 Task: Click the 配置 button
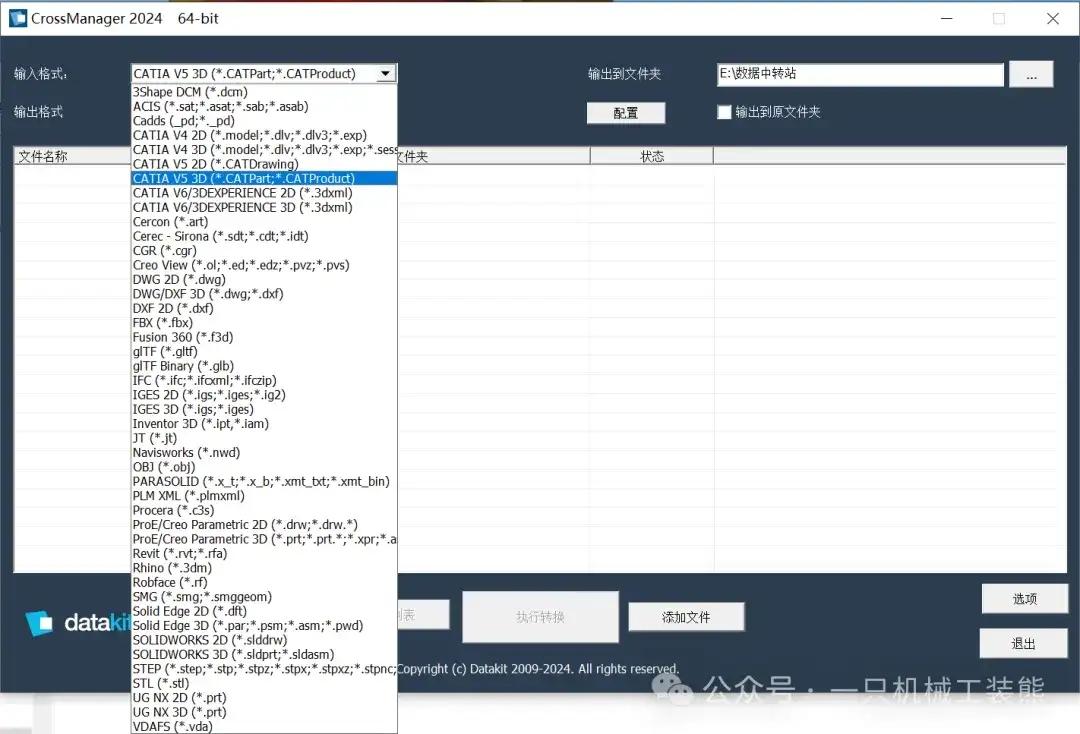pyautogui.click(x=625, y=113)
